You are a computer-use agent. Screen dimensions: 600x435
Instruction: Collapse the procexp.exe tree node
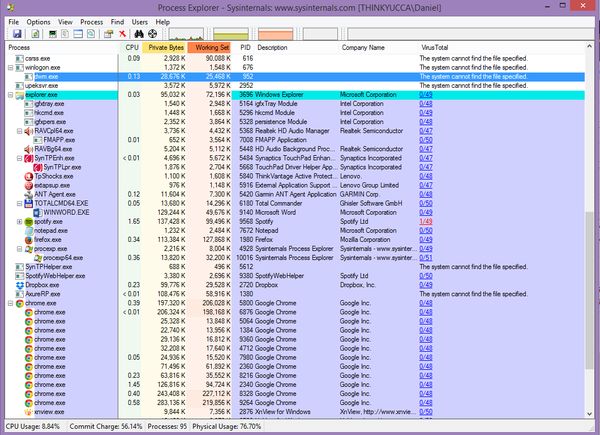(20, 249)
